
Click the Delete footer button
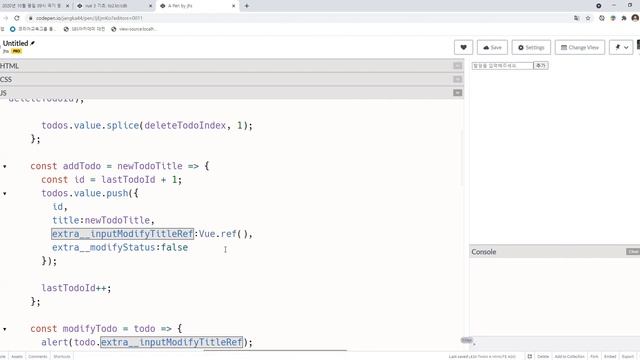click(543, 356)
